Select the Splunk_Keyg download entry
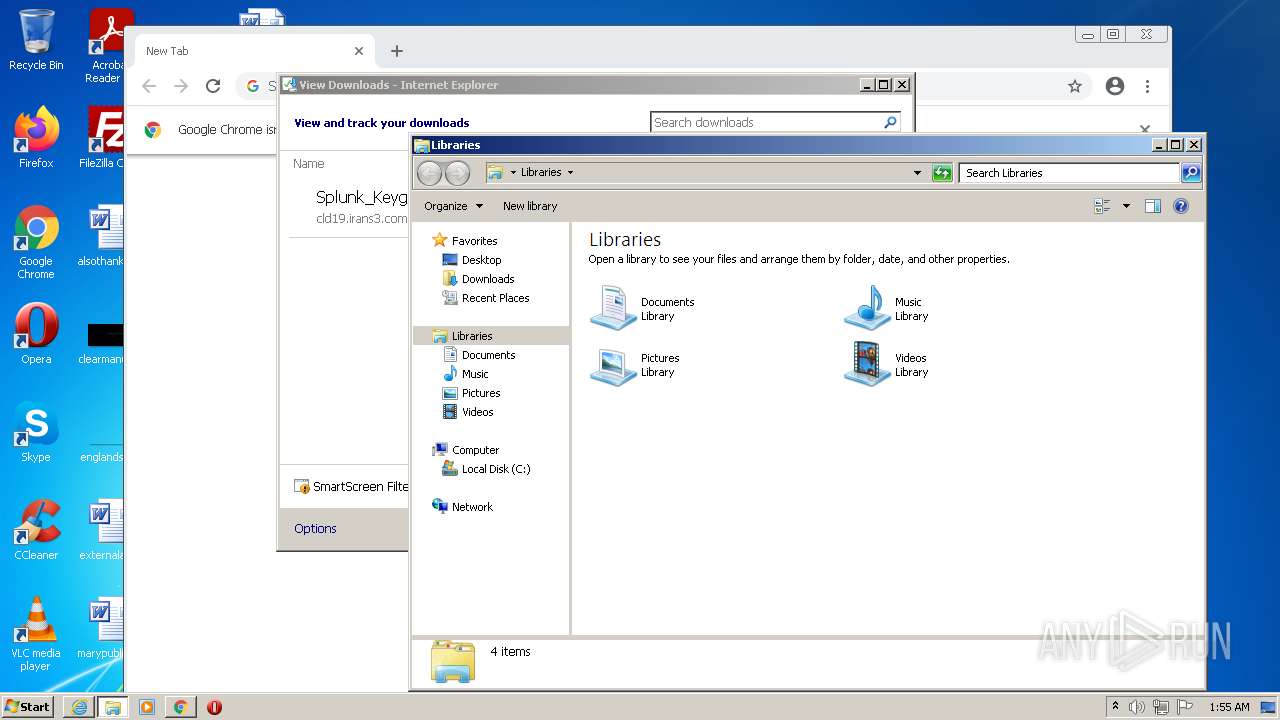Screen dimensions: 1280x720 [349, 207]
